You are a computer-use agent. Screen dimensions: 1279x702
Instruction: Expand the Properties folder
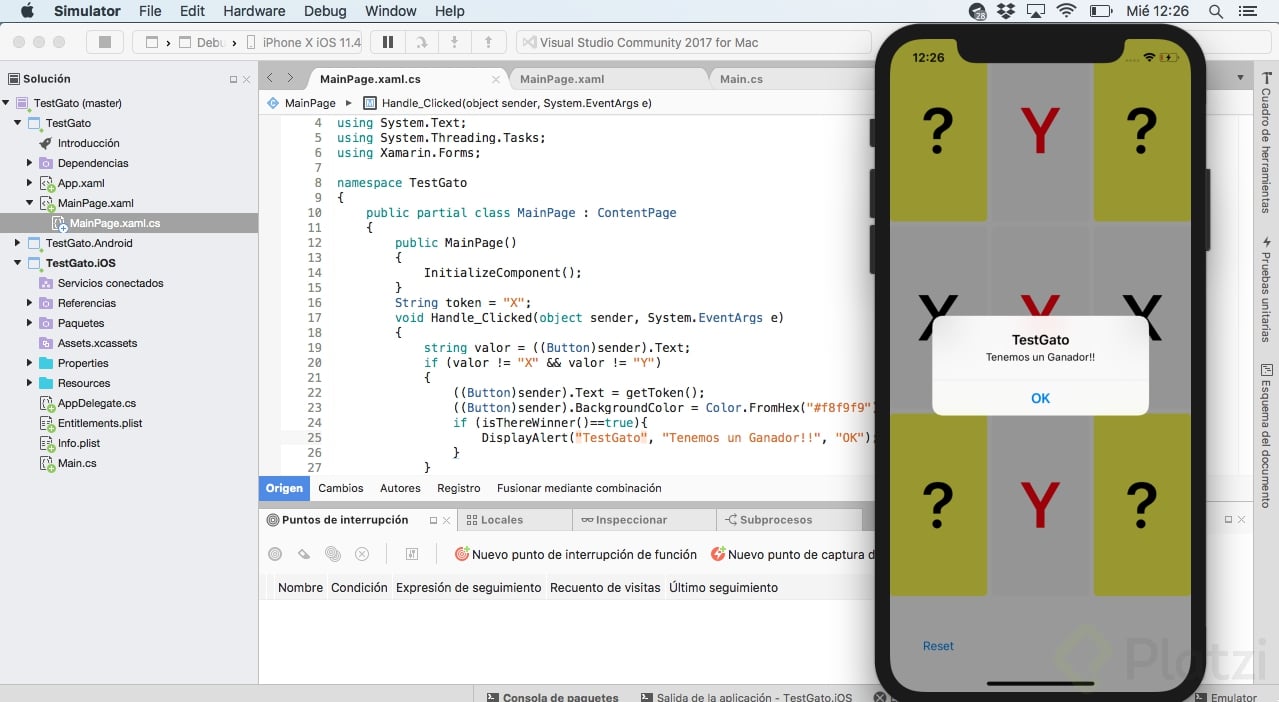[x=30, y=363]
